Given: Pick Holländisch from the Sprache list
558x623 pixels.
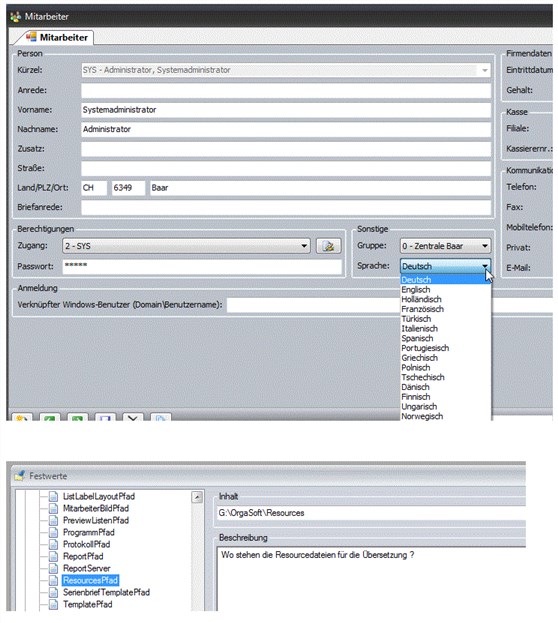Looking at the screenshot, I should coord(446,299).
